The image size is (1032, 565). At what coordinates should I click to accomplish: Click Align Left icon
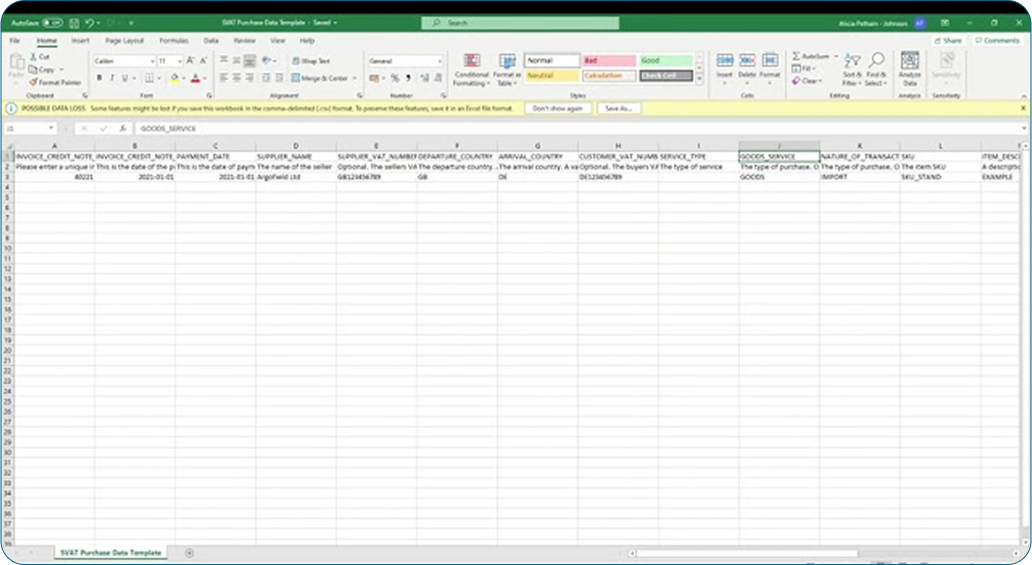224,78
